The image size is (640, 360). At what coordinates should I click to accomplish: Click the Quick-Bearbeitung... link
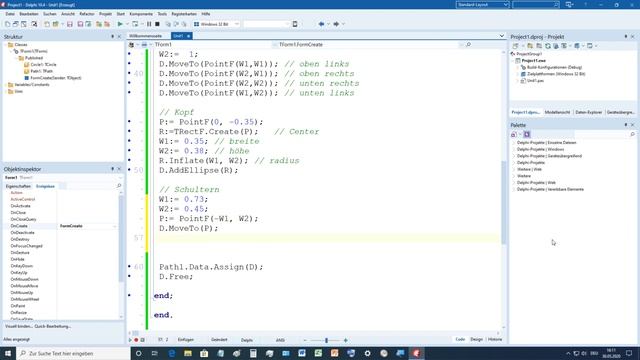53,327
